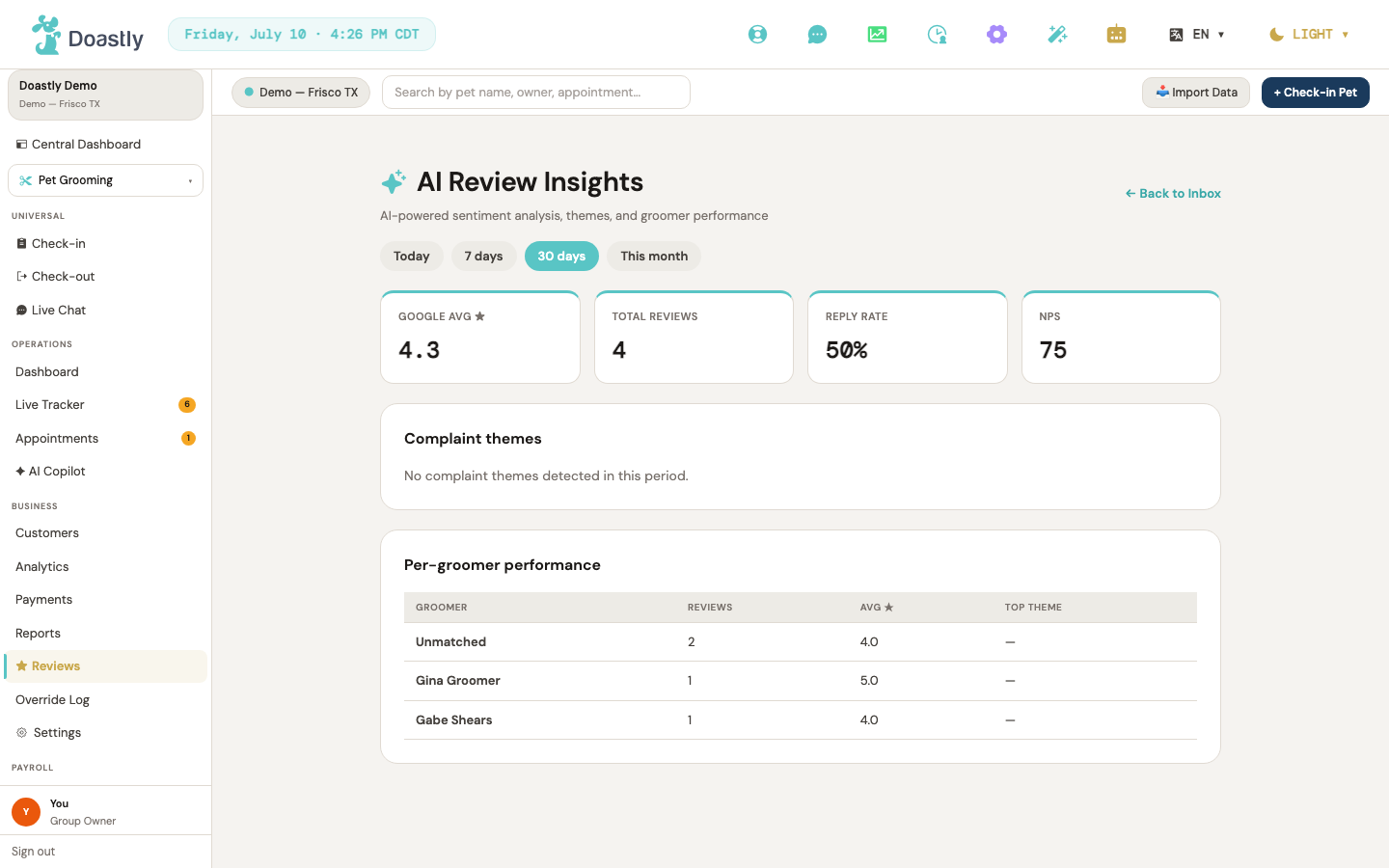Select the Unmatched groomer row
1389x868 pixels.
click(801, 642)
